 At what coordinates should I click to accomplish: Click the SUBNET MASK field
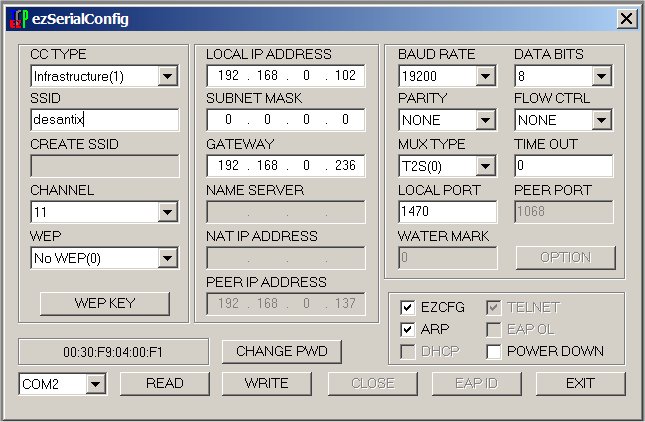286,120
